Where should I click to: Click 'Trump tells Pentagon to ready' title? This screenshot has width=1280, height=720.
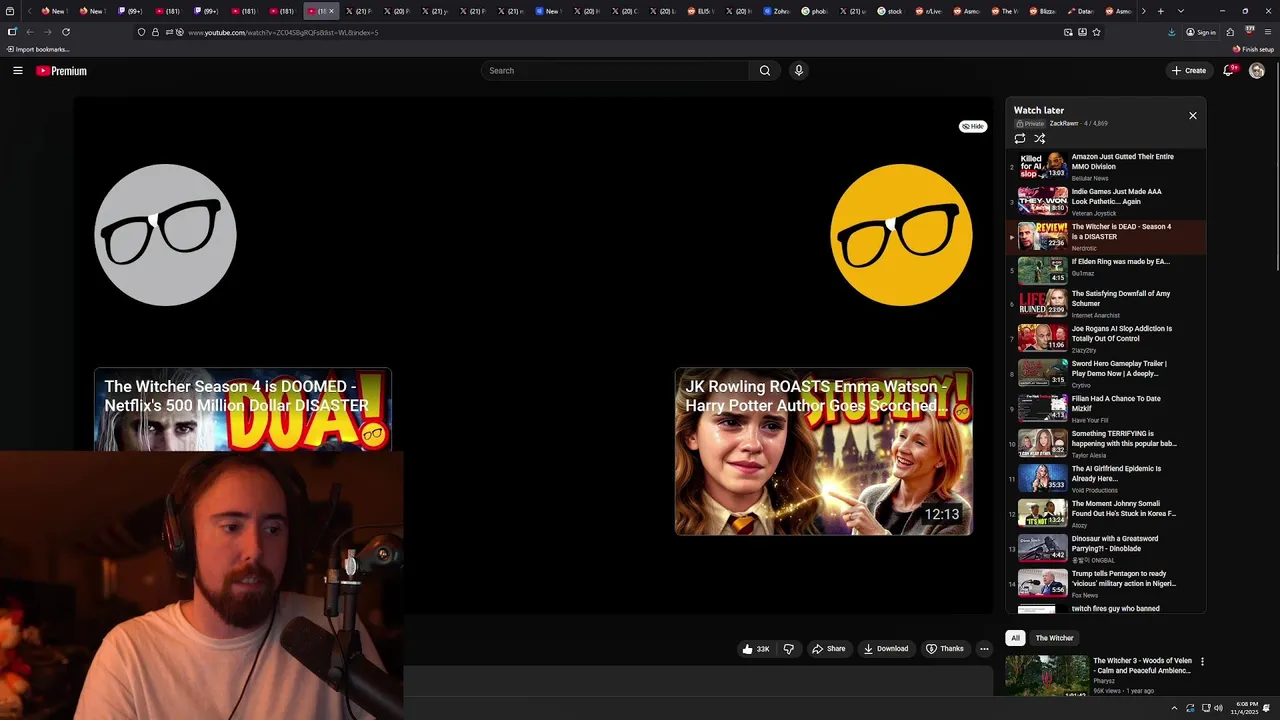1124,579
